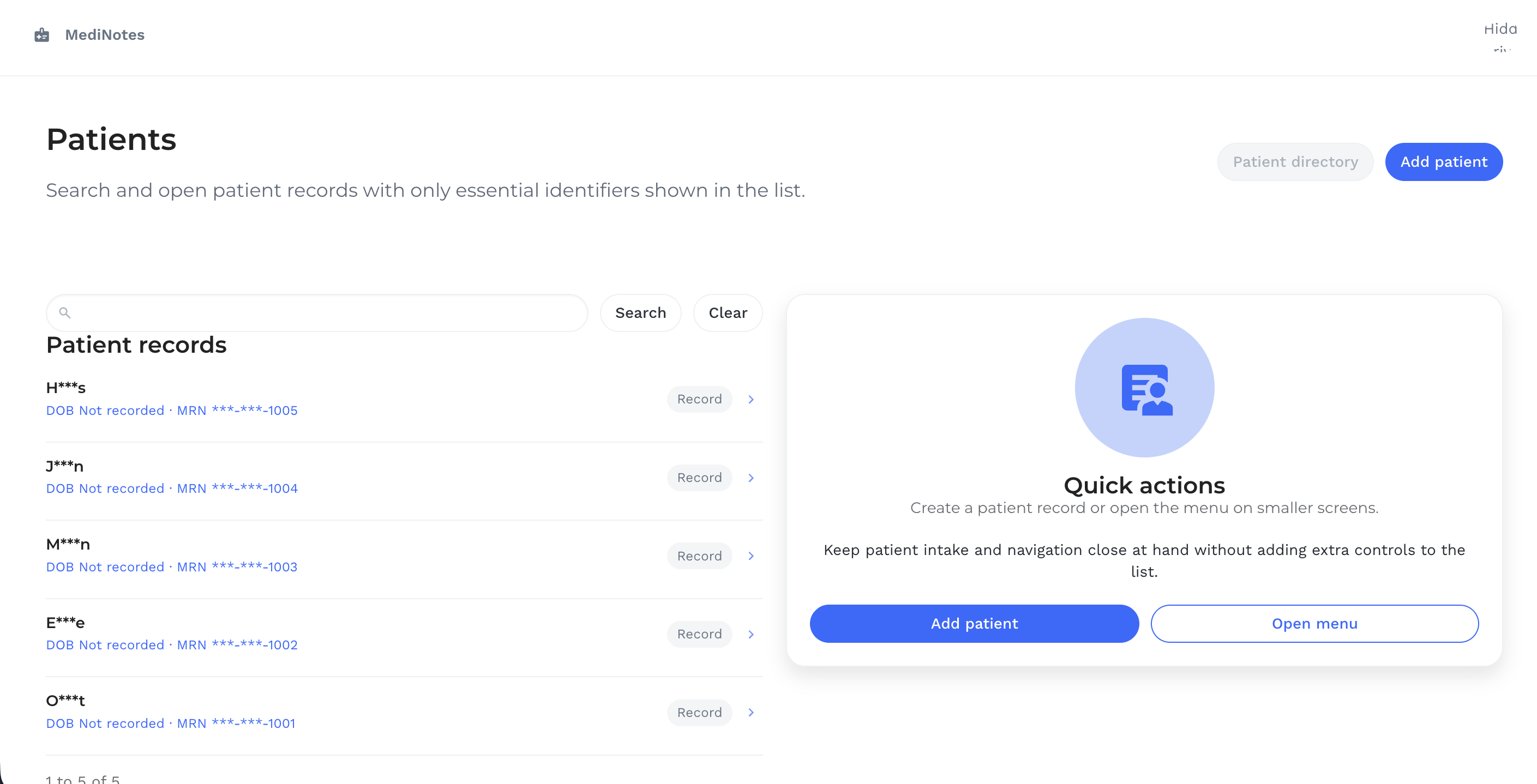Viewport: 1537px width, 784px height.
Task: Click the Open menu button
Action: click(1314, 624)
